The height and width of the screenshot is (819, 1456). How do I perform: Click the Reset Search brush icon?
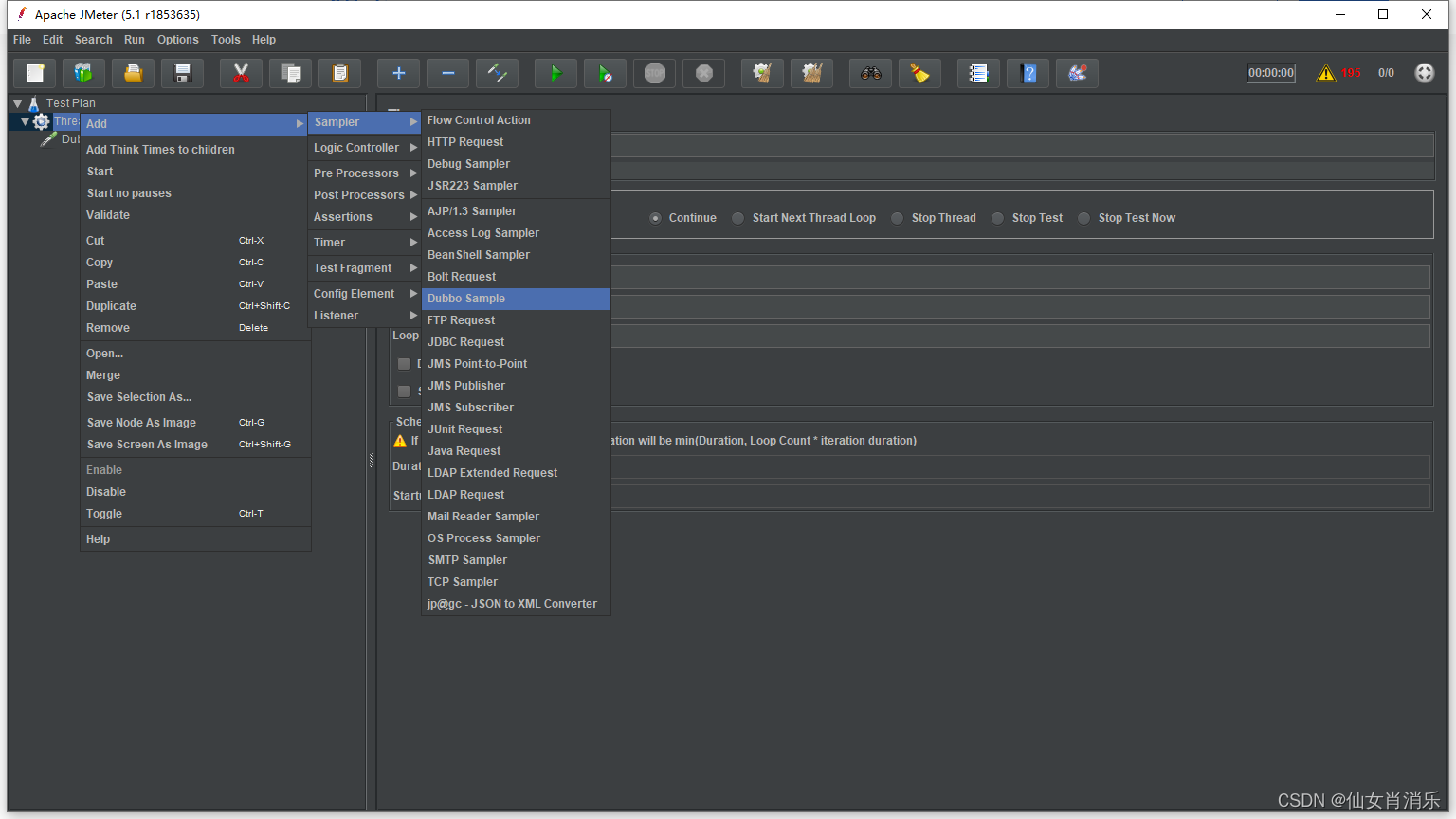[920, 73]
